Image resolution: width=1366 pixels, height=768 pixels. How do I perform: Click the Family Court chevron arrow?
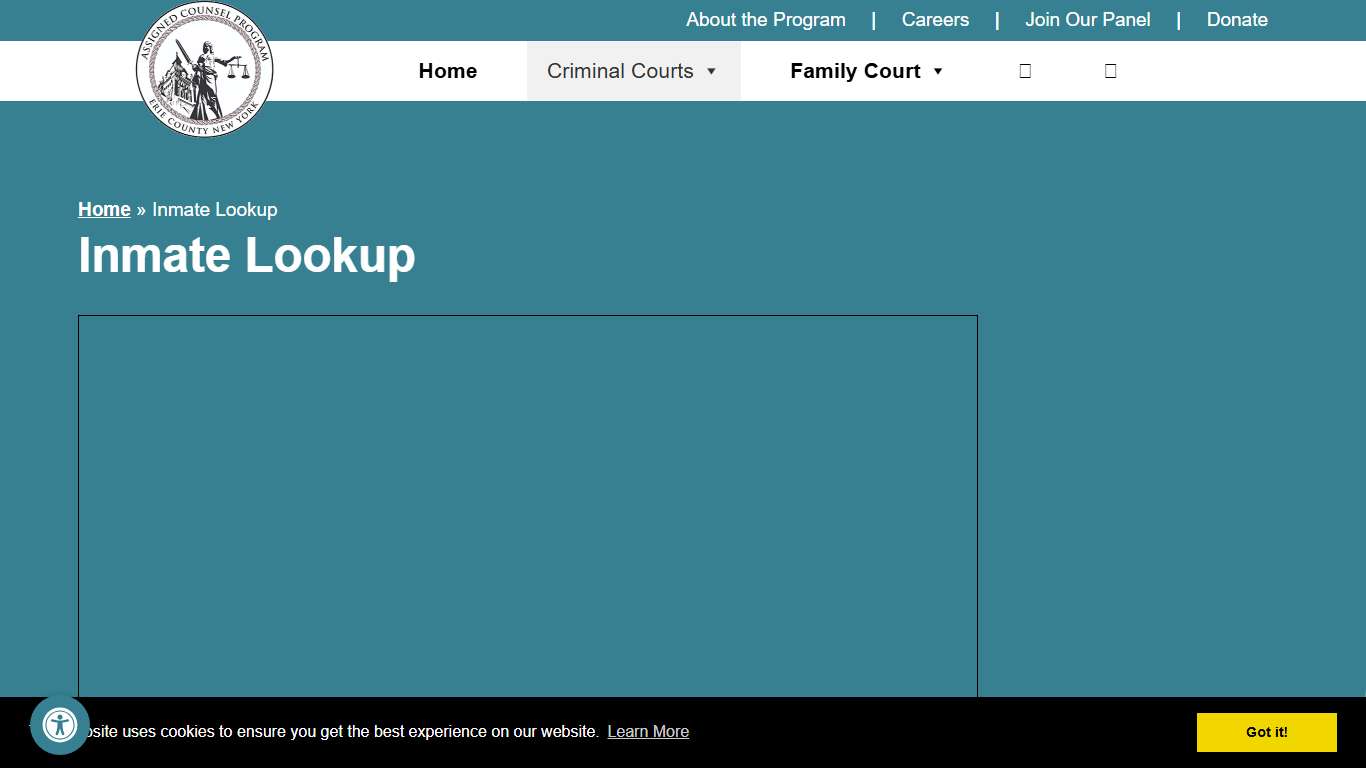click(938, 71)
